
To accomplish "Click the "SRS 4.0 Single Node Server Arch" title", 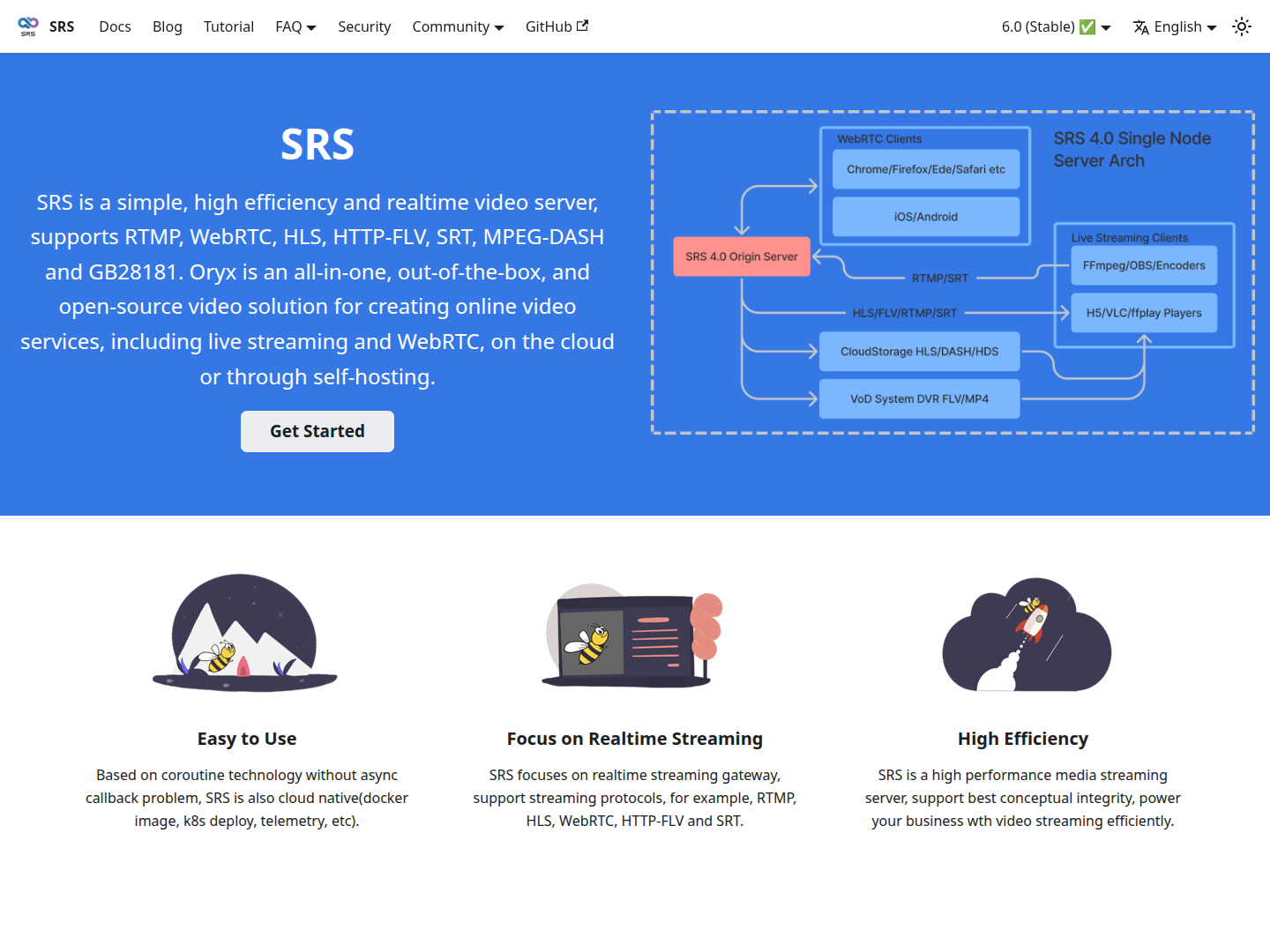I will 1132,150.
